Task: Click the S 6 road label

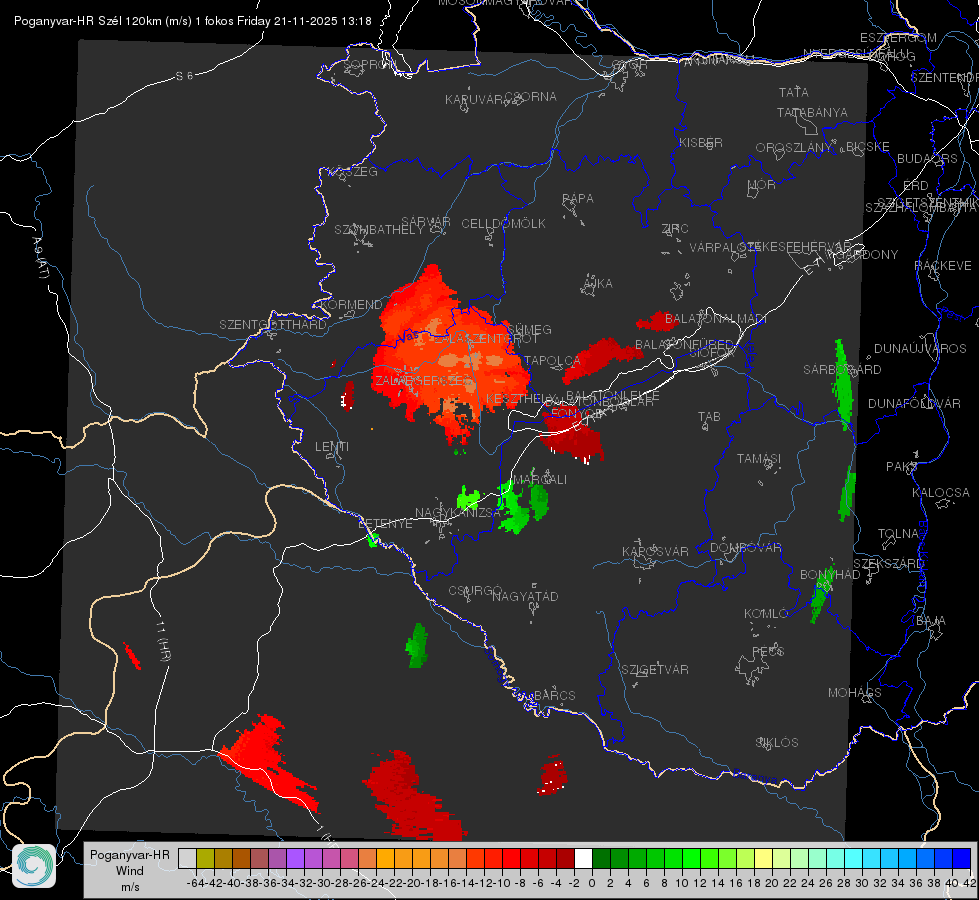Action: point(184,76)
